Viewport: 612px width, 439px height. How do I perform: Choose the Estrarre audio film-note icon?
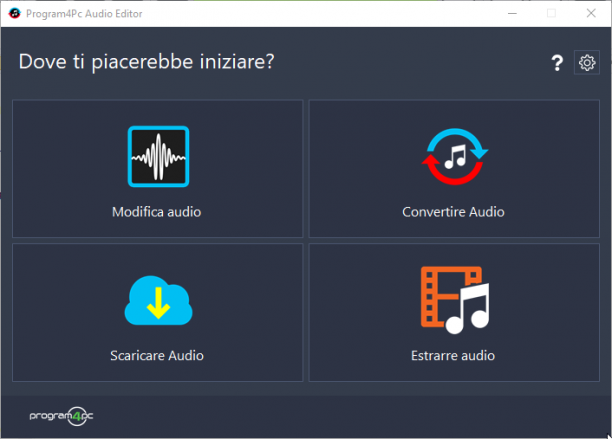tap(455, 300)
